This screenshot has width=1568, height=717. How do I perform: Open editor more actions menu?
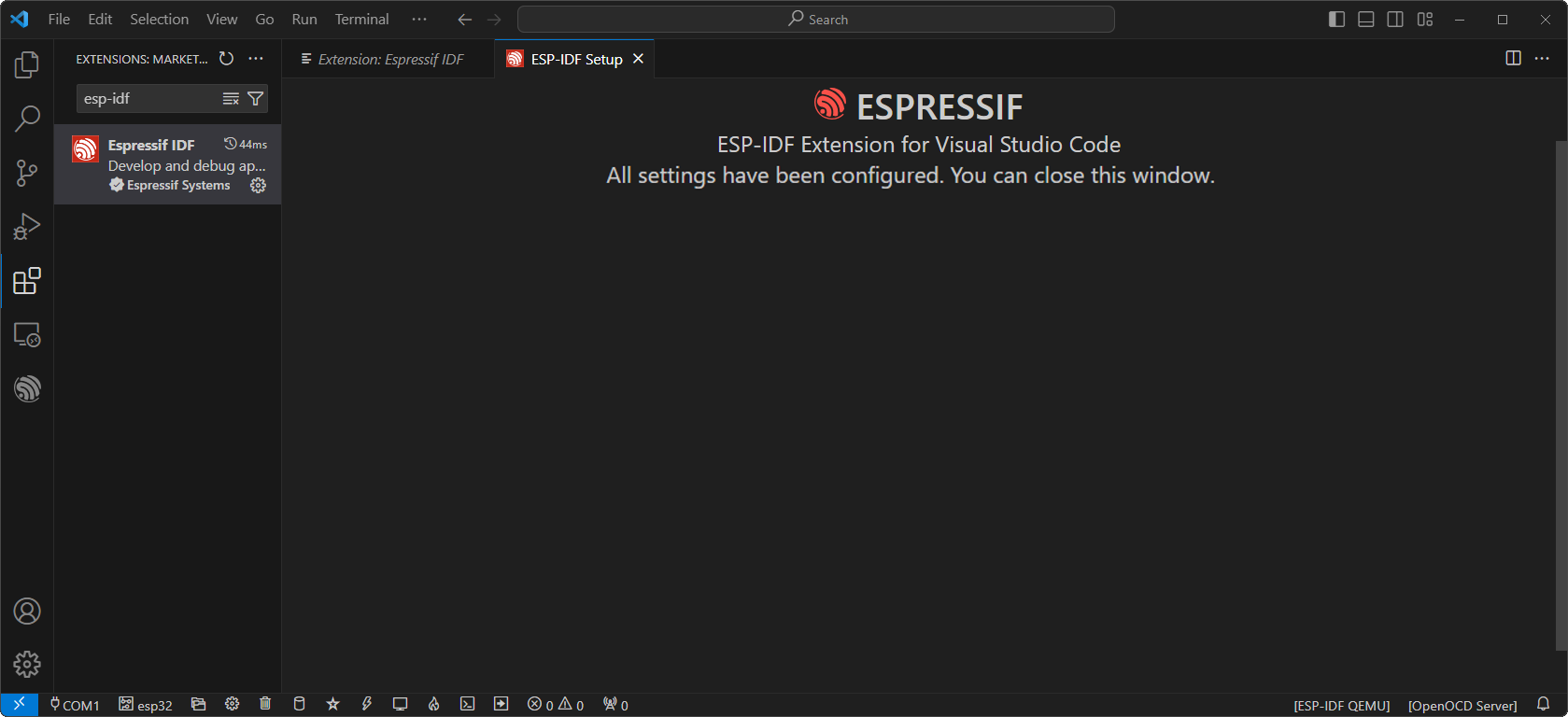coord(1542,58)
